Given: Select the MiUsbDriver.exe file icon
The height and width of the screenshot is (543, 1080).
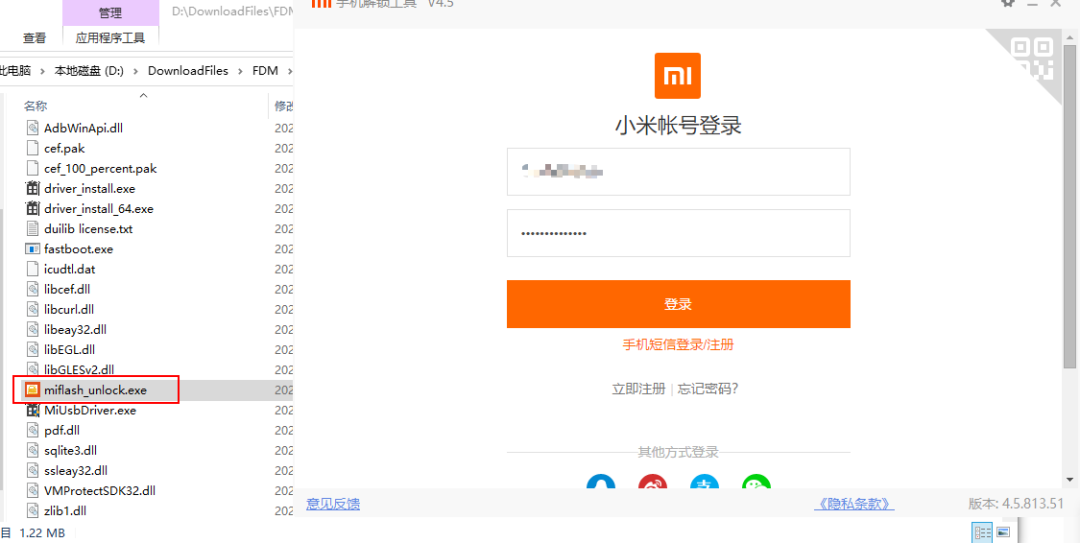Looking at the screenshot, I should tap(32, 410).
